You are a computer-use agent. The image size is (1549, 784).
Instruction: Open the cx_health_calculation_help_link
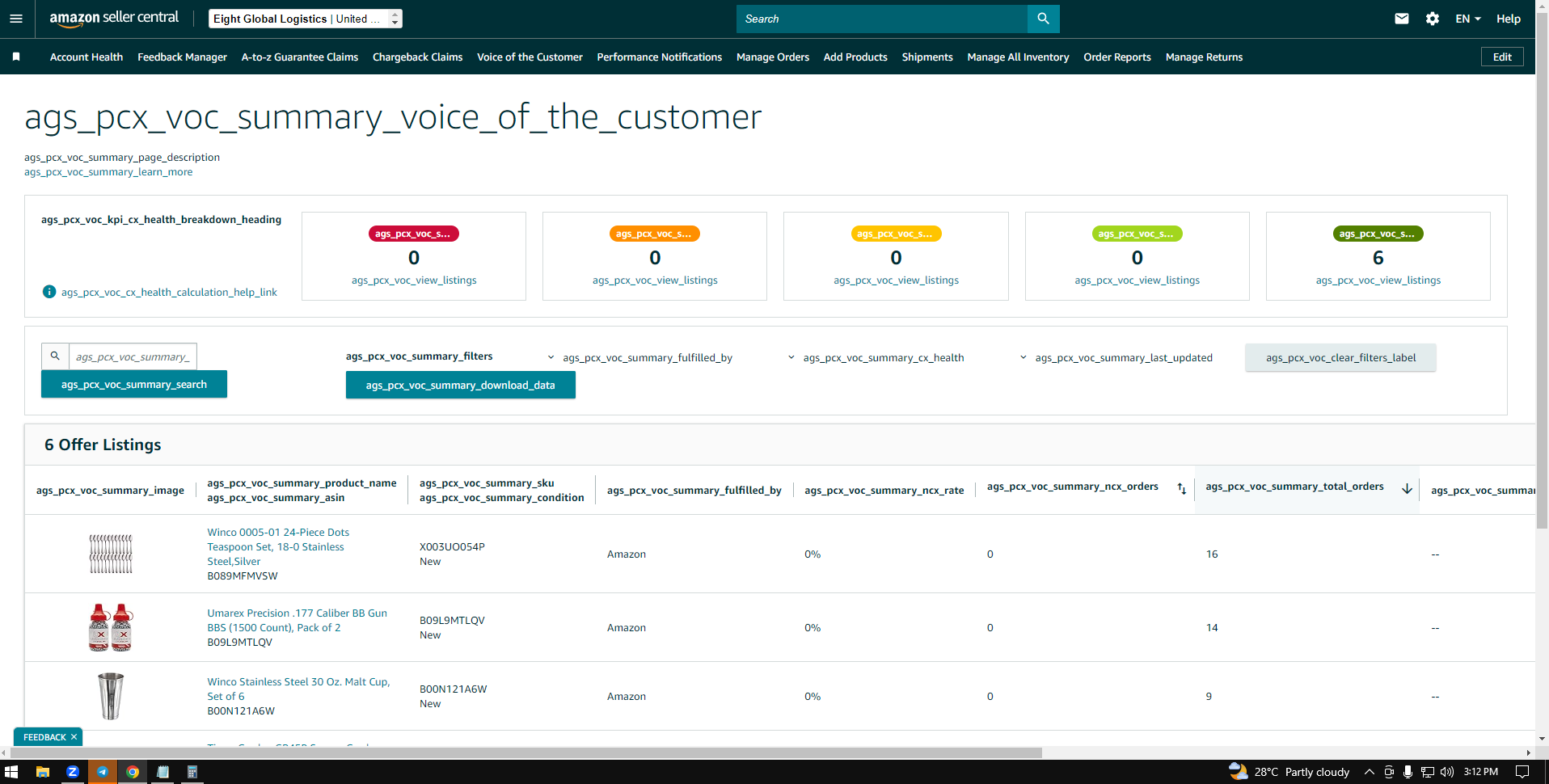tap(169, 292)
